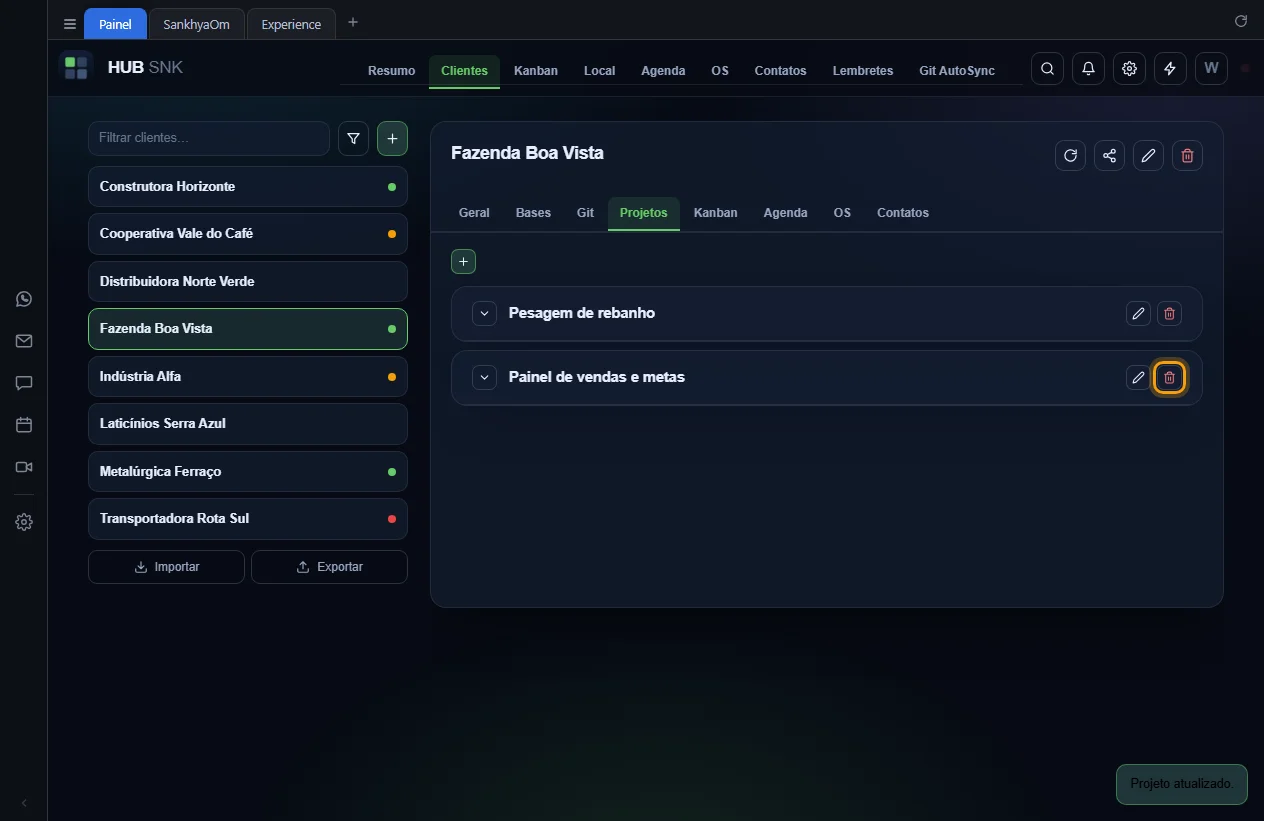Open the Lembretes navigation tab
Screen dimensions: 1264x821
click(x=863, y=71)
